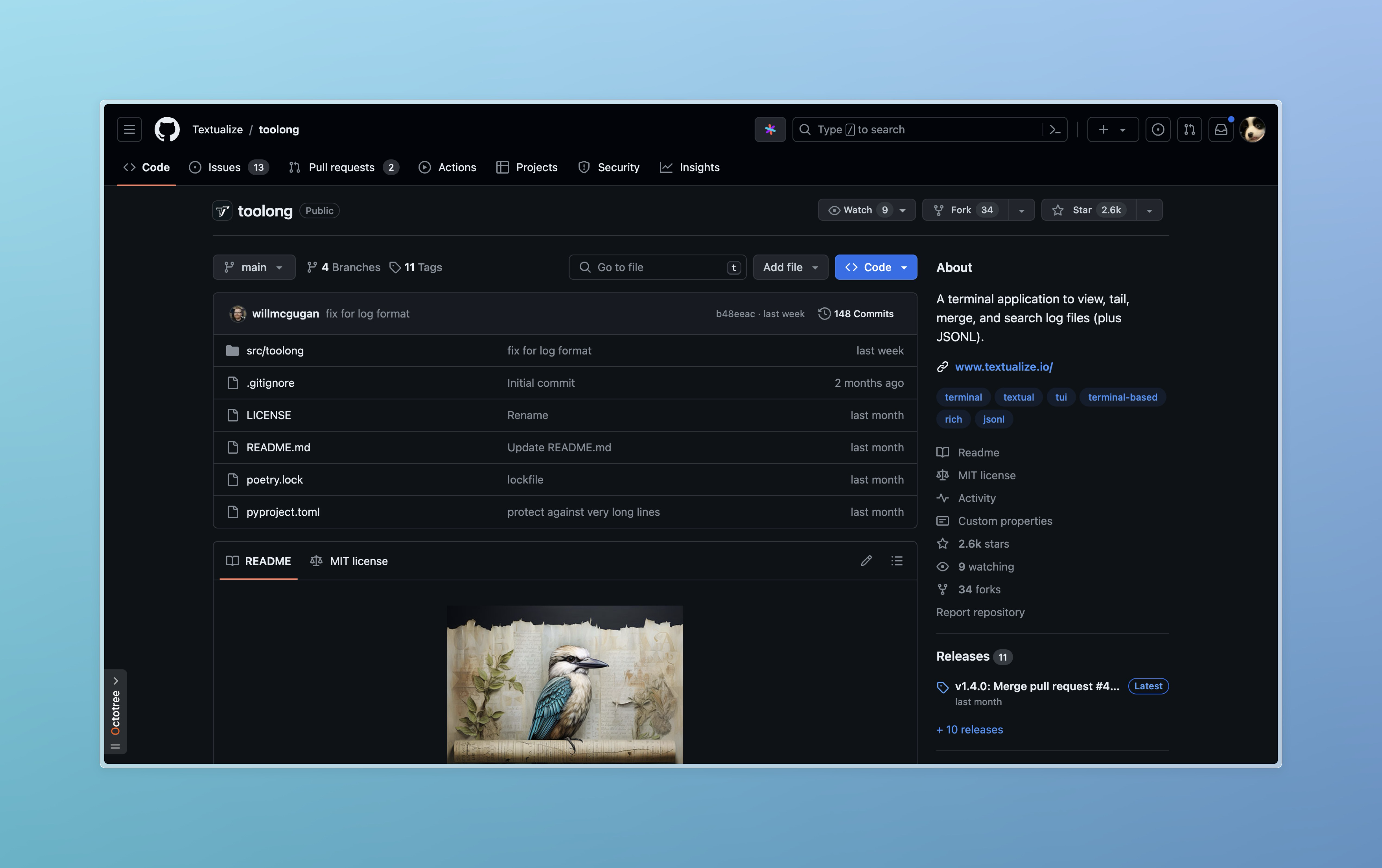Image resolution: width=1382 pixels, height=868 pixels.
Task: Open the issues circle icon in header
Action: coord(1158,130)
